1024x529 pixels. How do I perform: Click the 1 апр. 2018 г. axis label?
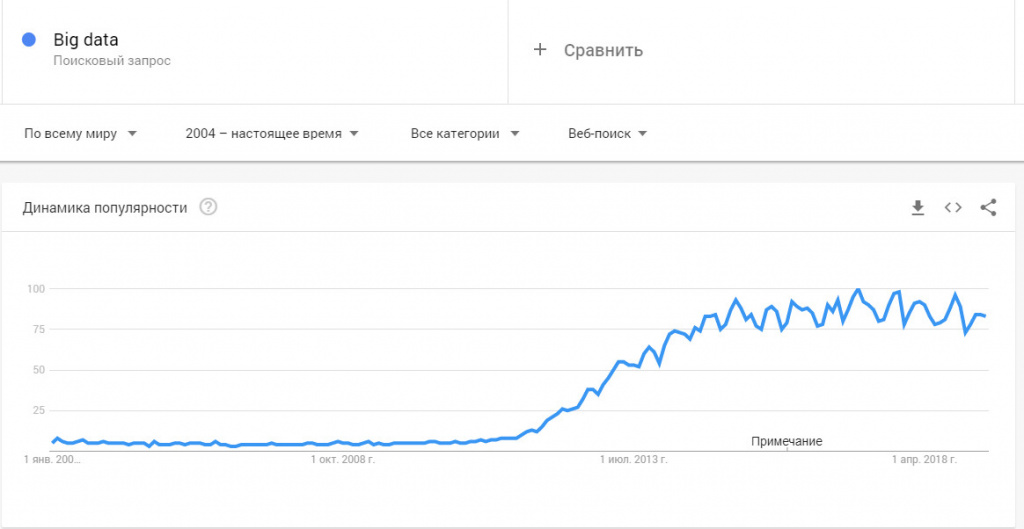pyautogui.click(x=925, y=460)
